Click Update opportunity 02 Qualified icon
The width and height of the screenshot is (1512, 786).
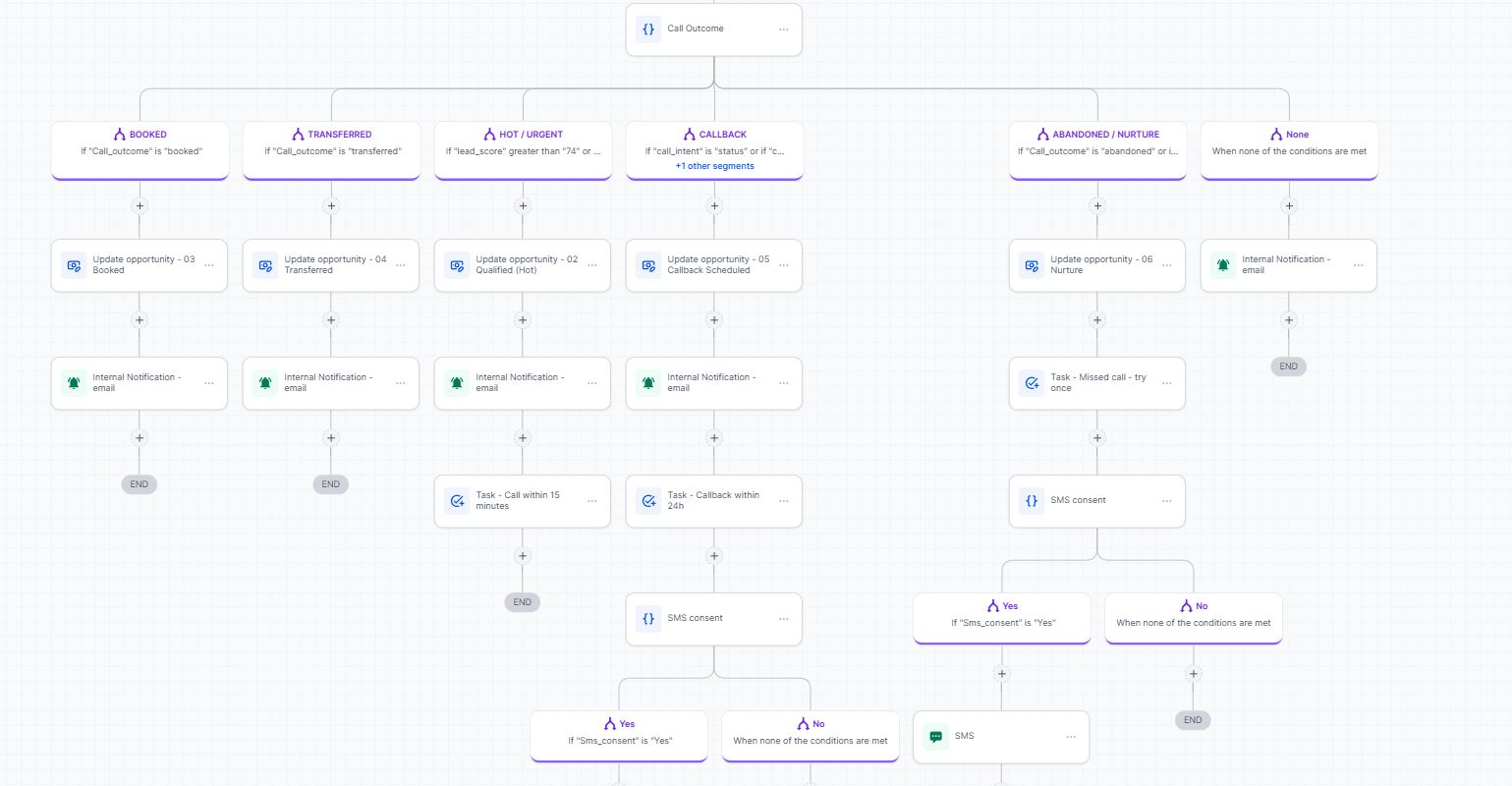coord(457,265)
